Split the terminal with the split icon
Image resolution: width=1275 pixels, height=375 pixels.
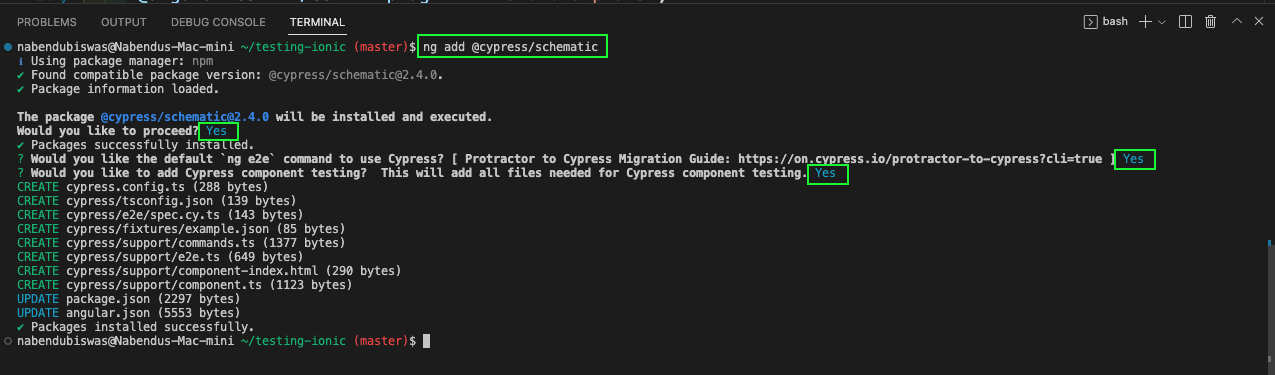pos(1185,21)
